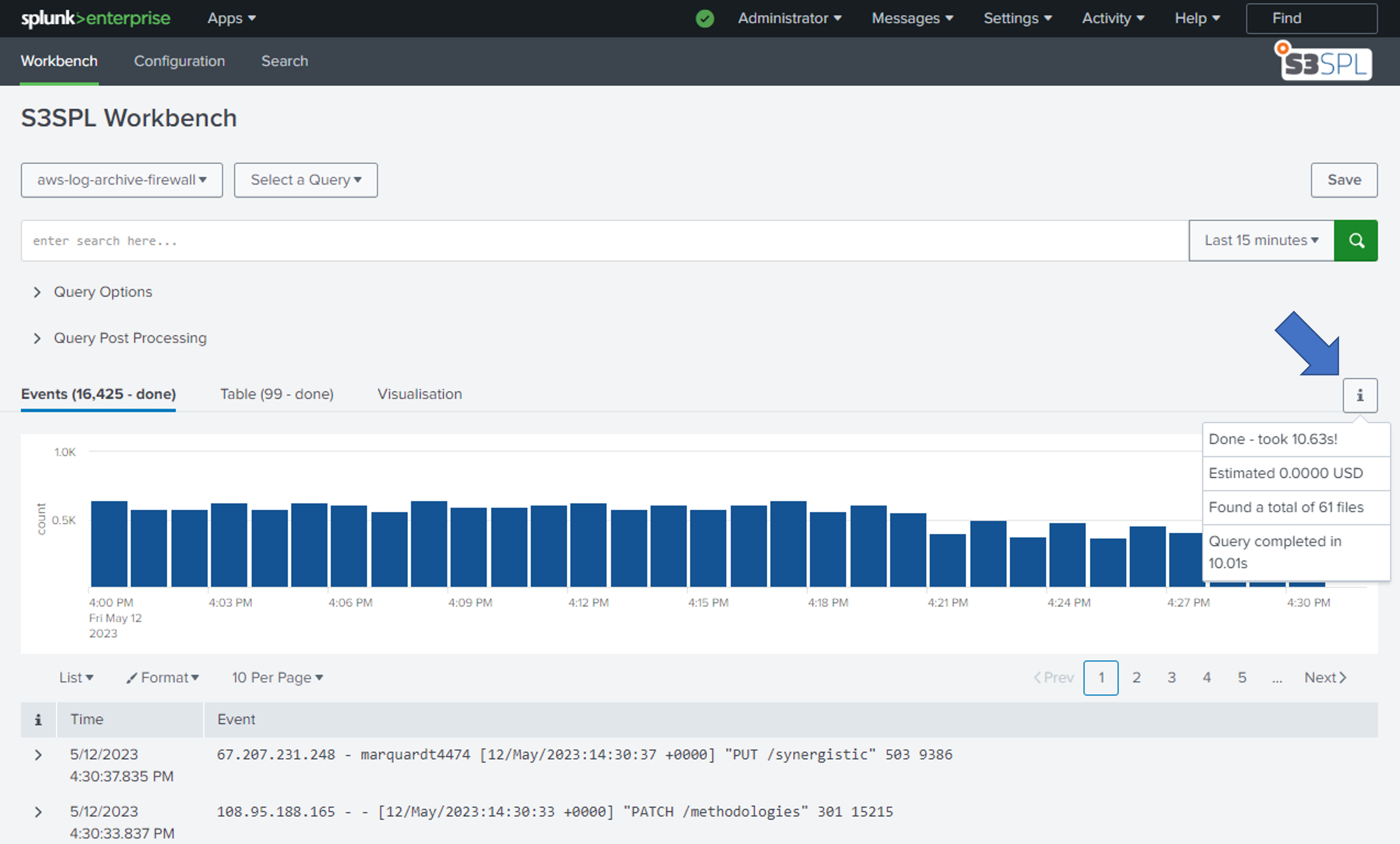Image resolution: width=1400 pixels, height=844 pixels.
Task: Toggle the Format display option
Action: pyautogui.click(x=163, y=677)
